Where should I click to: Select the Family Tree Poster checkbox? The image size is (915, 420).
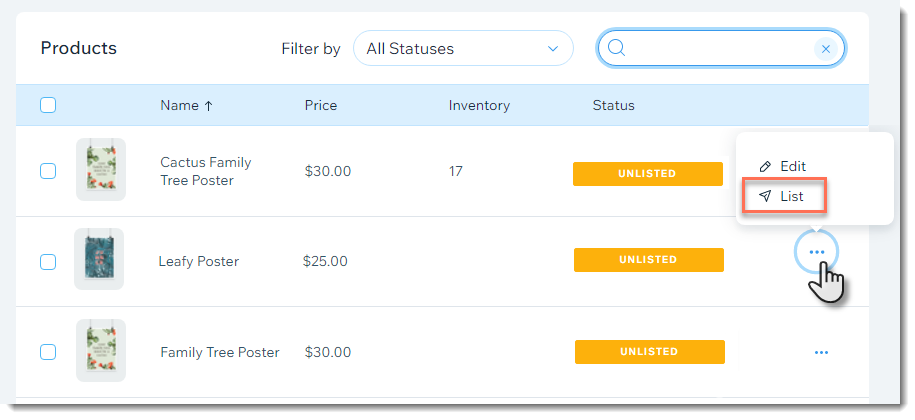[48, 352]
